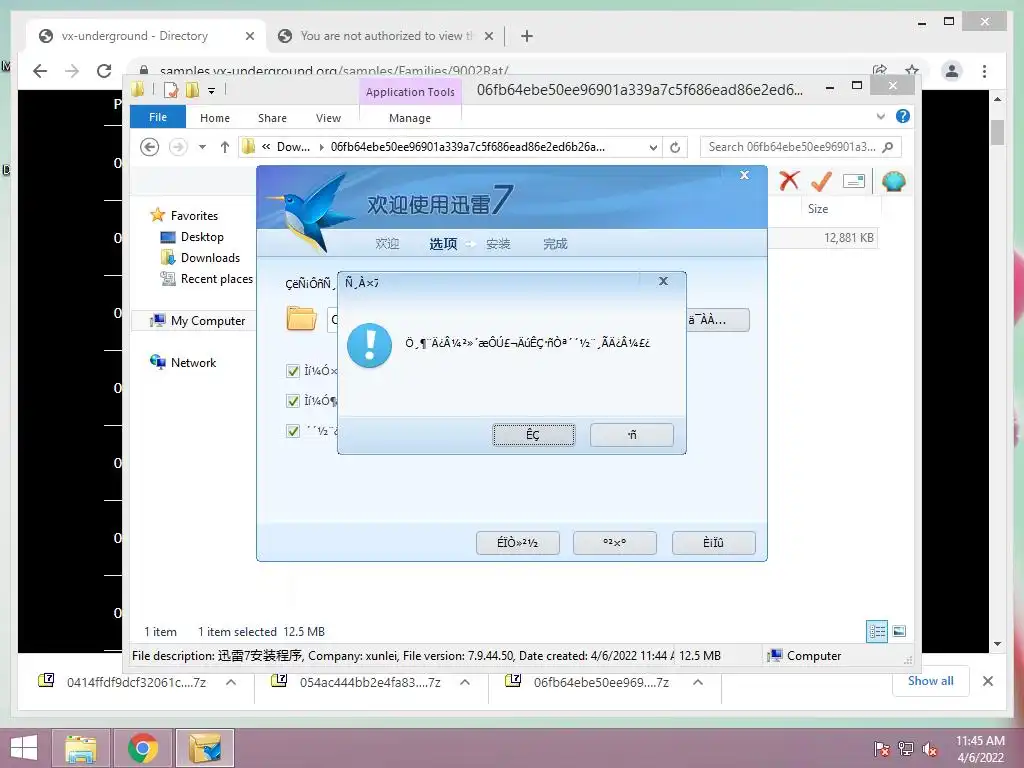1024x768 pixels.
Task: Refresh the Explorer folder view
Action: [x=675, y=148]
